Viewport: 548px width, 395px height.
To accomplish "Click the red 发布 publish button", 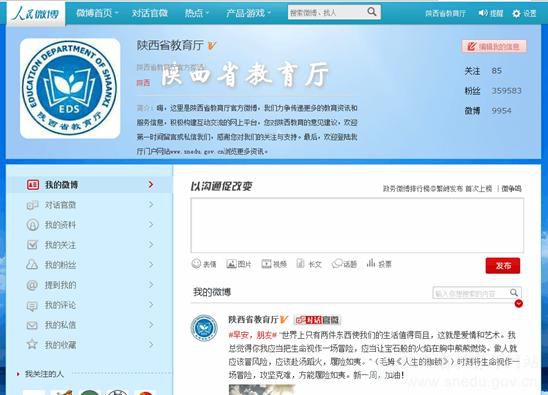I will [x=503, y=266].
